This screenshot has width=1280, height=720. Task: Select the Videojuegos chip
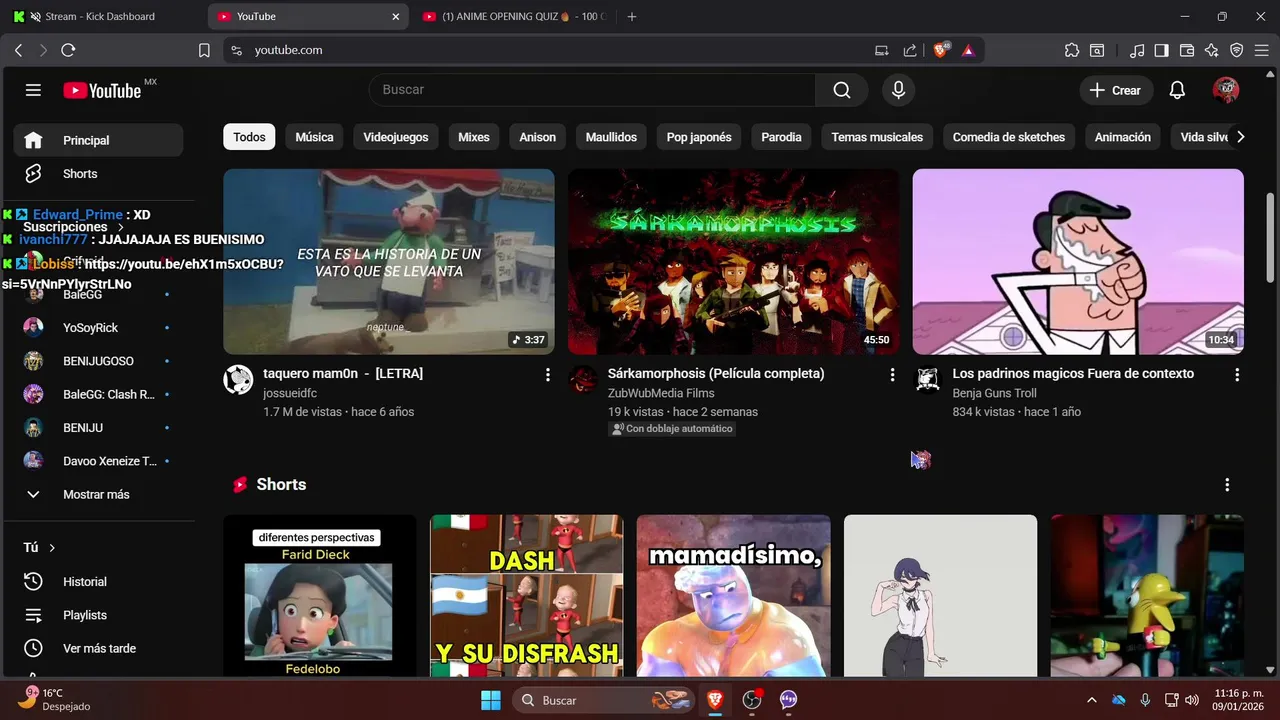coord(396,137)
